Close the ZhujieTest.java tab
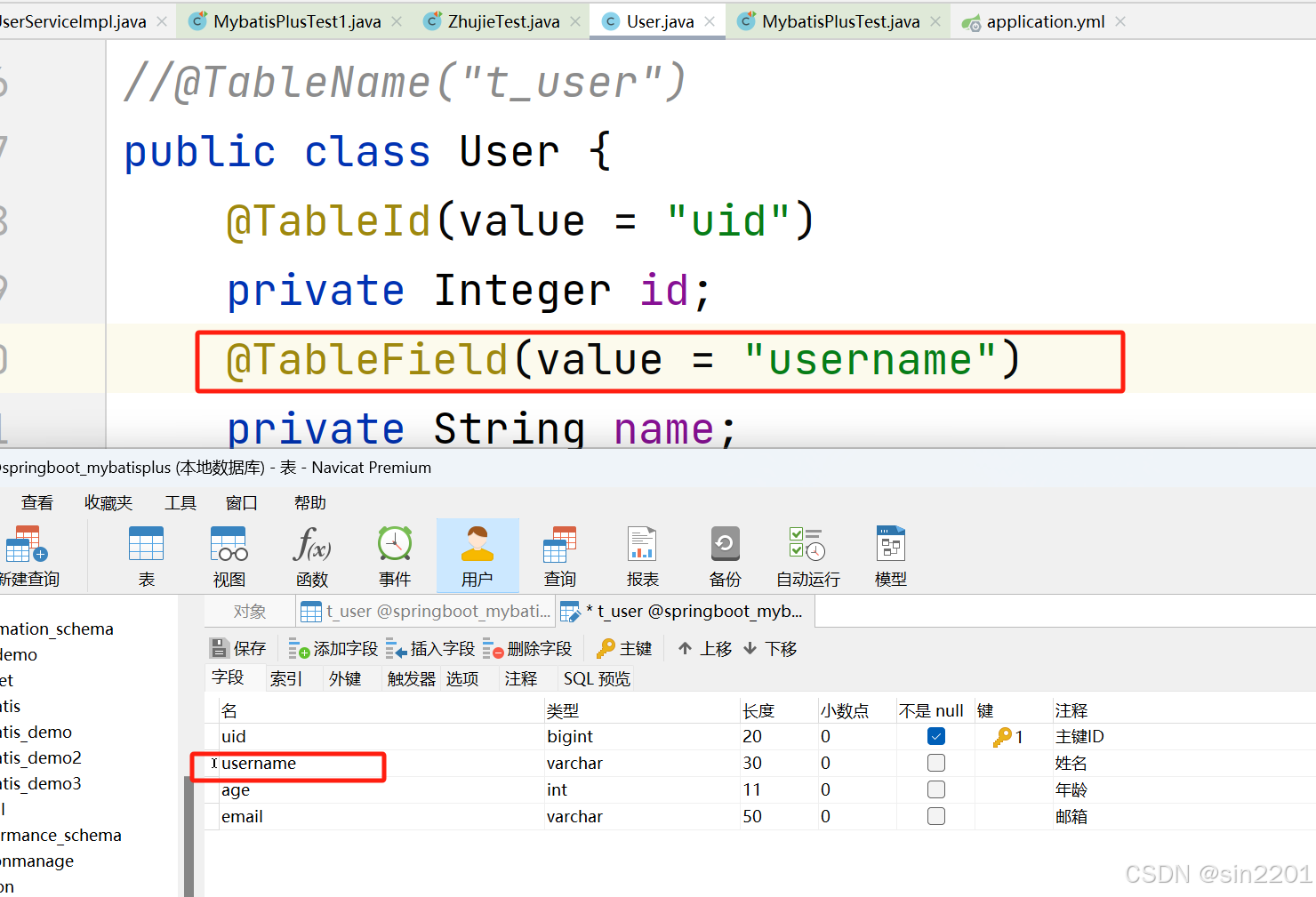The height and width of the screenshot is (897, 1316). [575, 21]
